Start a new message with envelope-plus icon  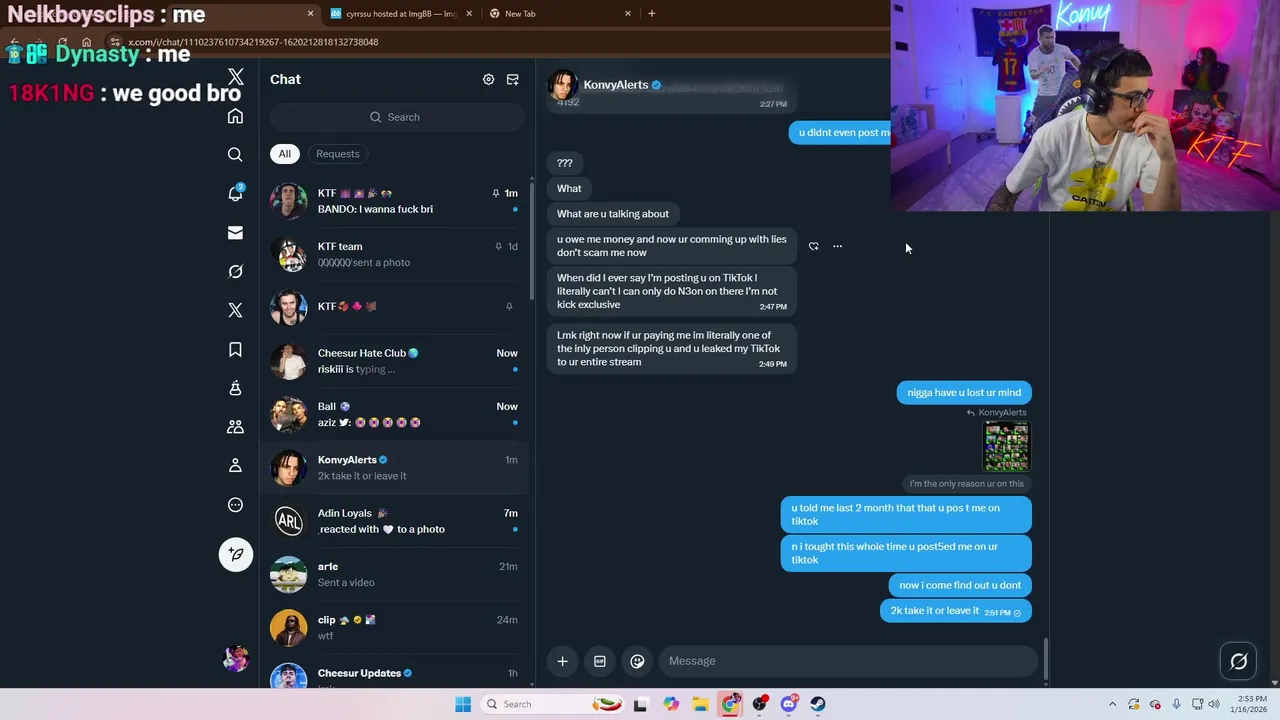(x=512, y=79)
